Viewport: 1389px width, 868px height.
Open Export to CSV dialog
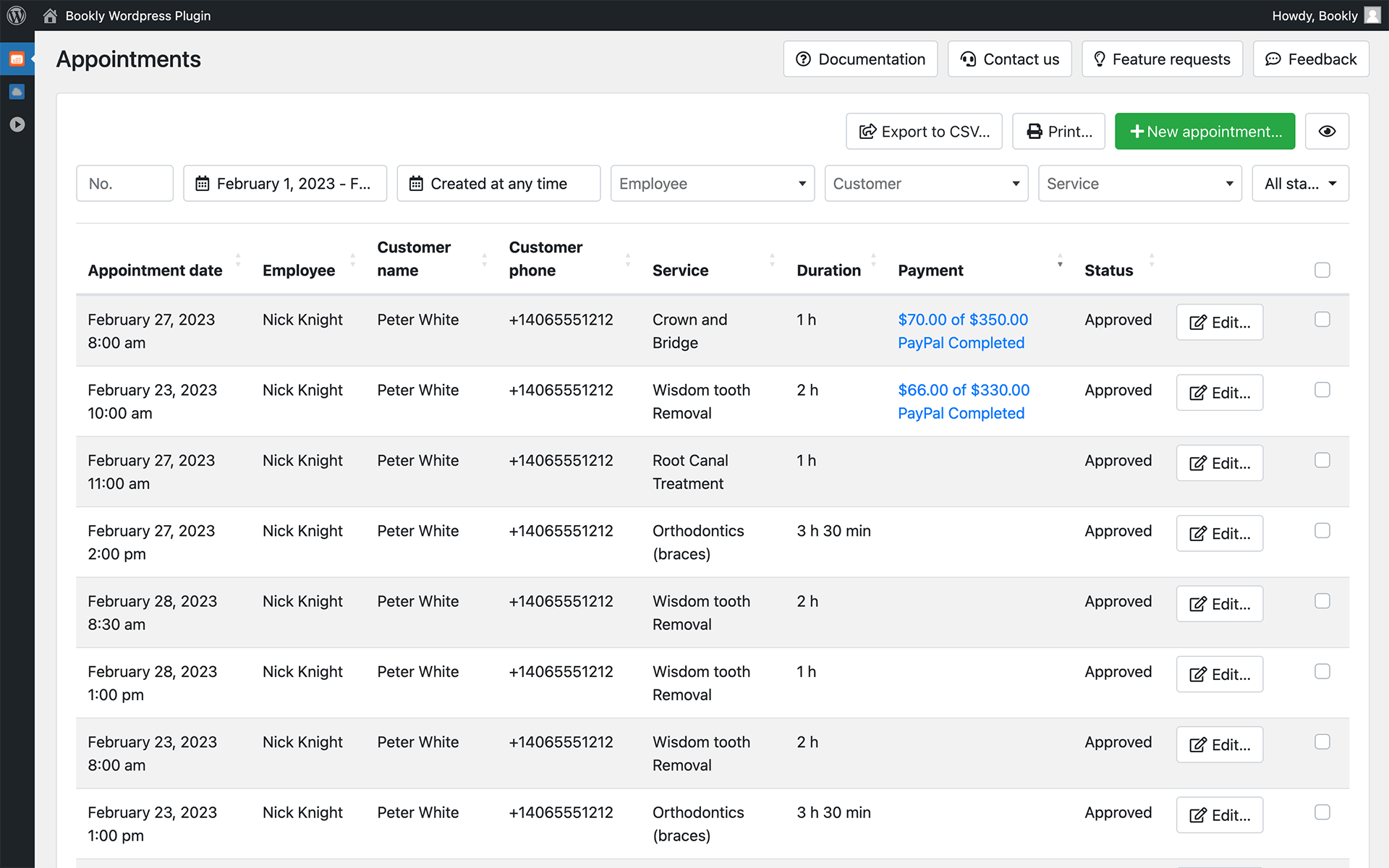[923, 131]
